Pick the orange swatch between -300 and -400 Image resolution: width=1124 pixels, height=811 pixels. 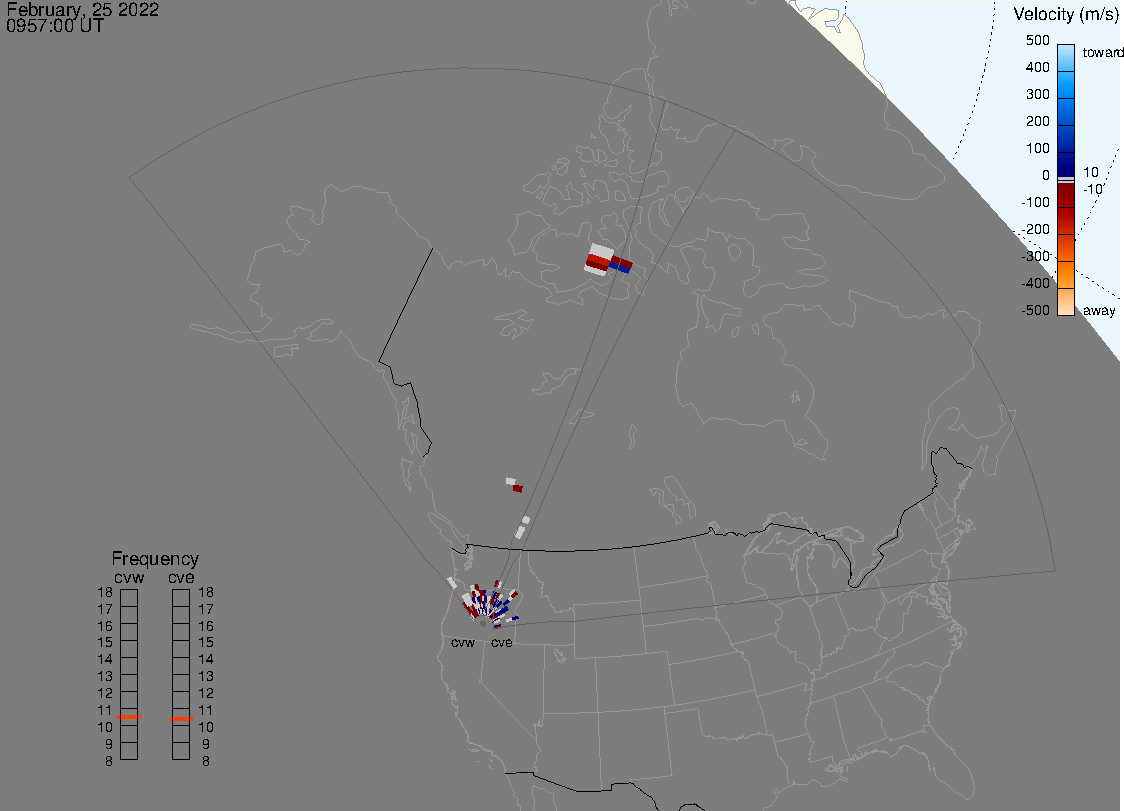[x=1066, y=275]
